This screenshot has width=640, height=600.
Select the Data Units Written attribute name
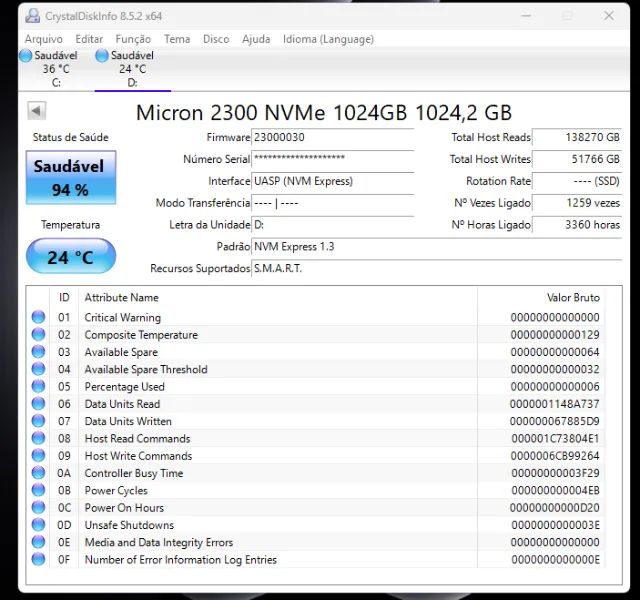128,421
